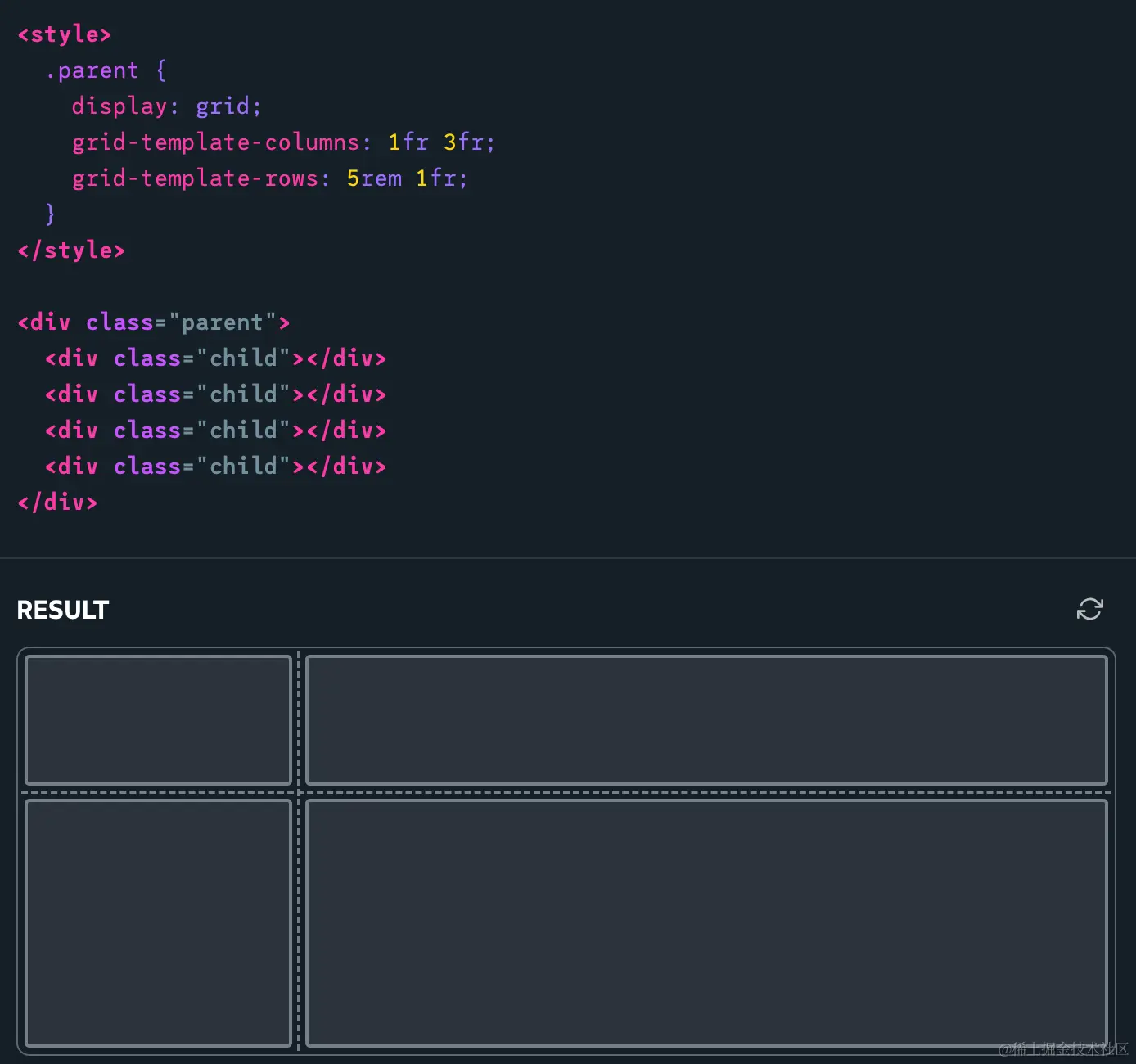Click the 'grid' value after display
This screenshot has height=1064, width=1136.
[x=222, y=106]
